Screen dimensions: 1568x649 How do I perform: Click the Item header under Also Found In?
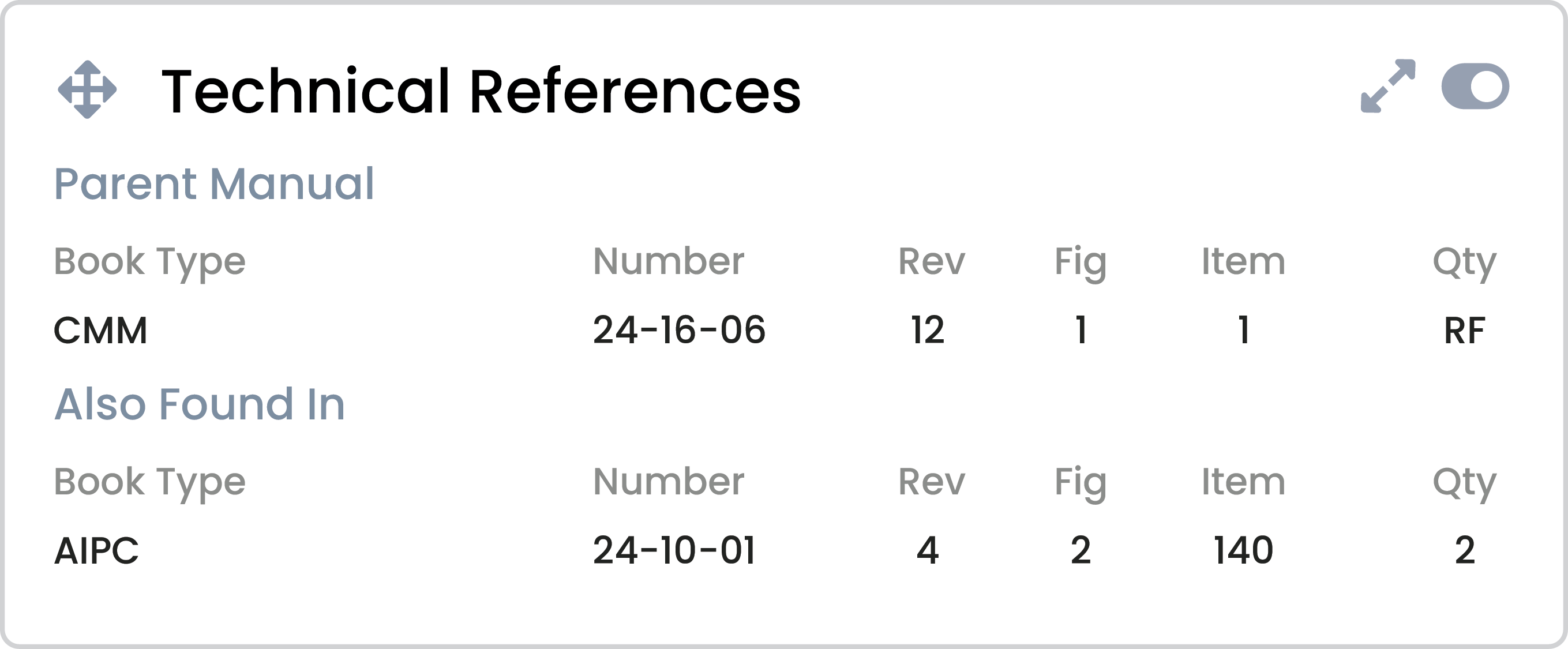pos(1243,482)
